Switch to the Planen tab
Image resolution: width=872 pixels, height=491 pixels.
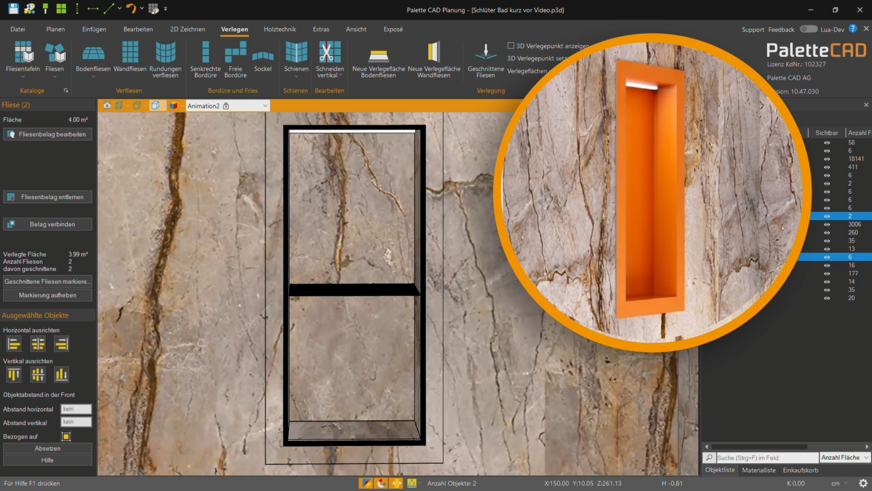(x=55, y=29)
